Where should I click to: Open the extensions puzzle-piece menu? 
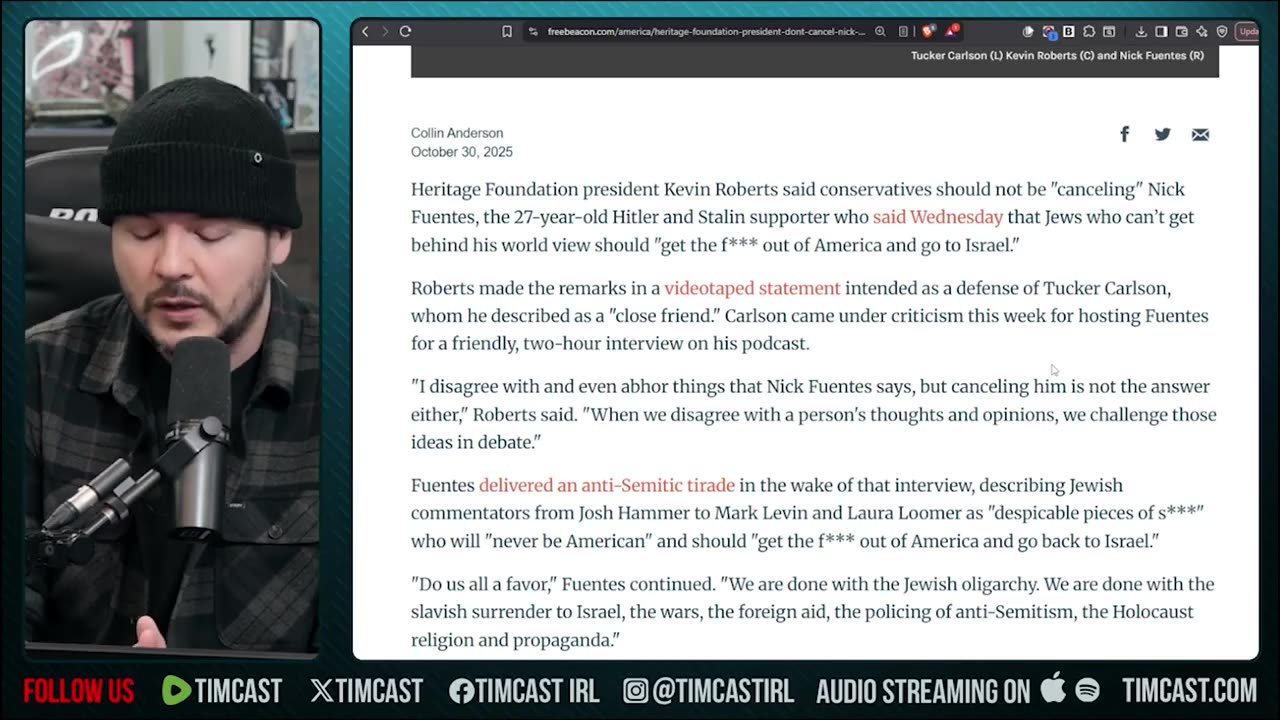point(1089,32)
